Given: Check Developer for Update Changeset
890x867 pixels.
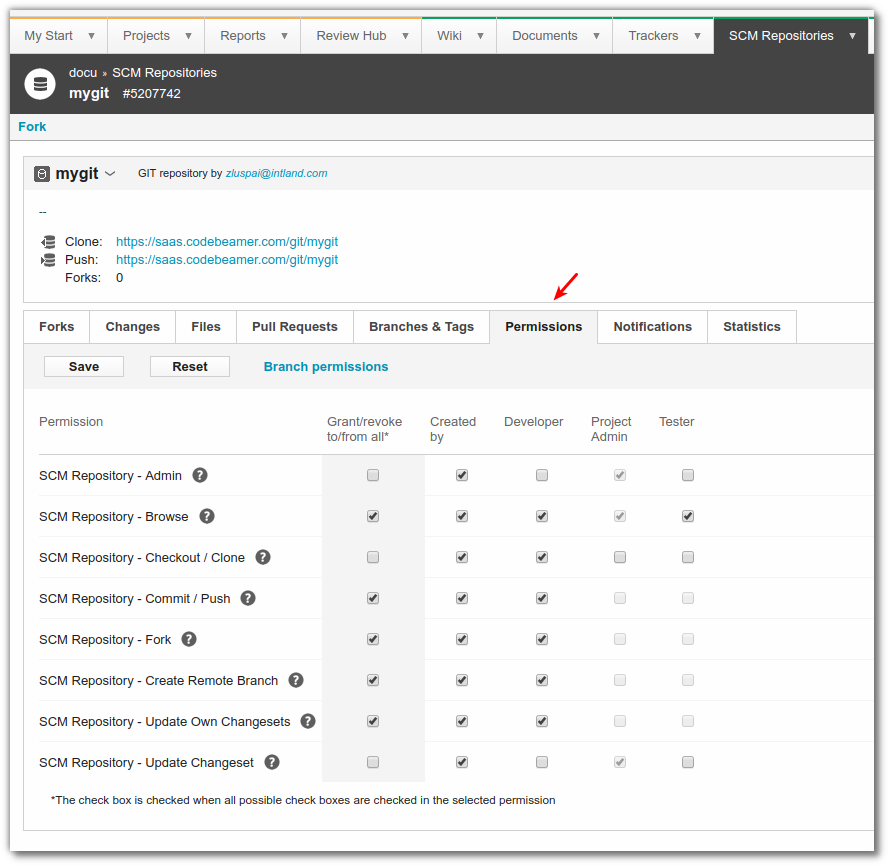Looking at the screenshot, I should coord(542,762).
